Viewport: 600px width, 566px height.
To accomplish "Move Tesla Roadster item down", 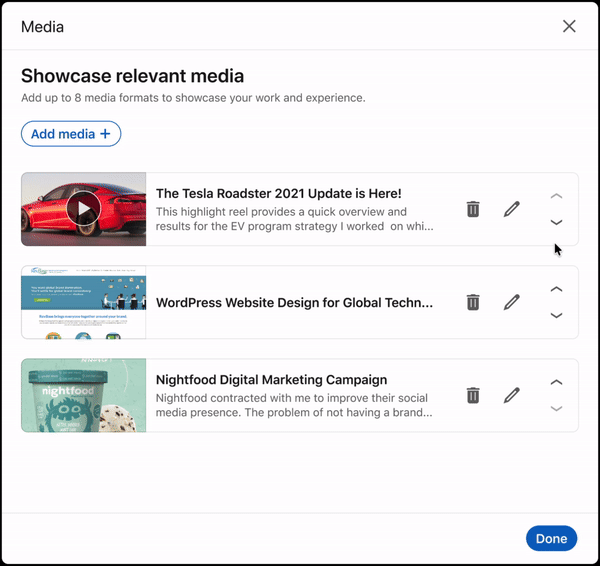I will (556, 222).
